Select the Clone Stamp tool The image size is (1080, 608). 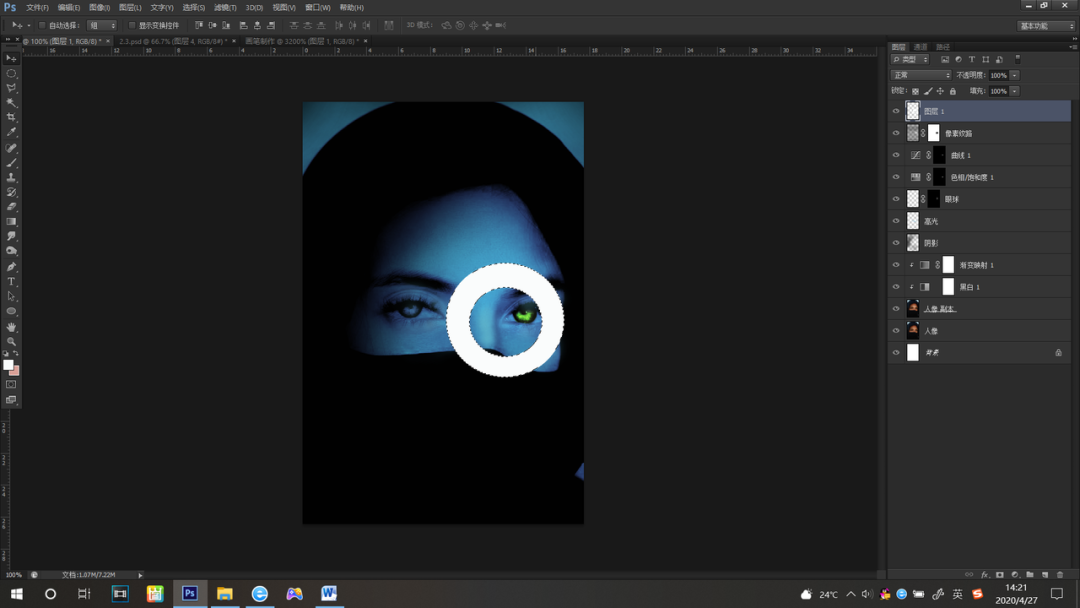pos(11,177)
